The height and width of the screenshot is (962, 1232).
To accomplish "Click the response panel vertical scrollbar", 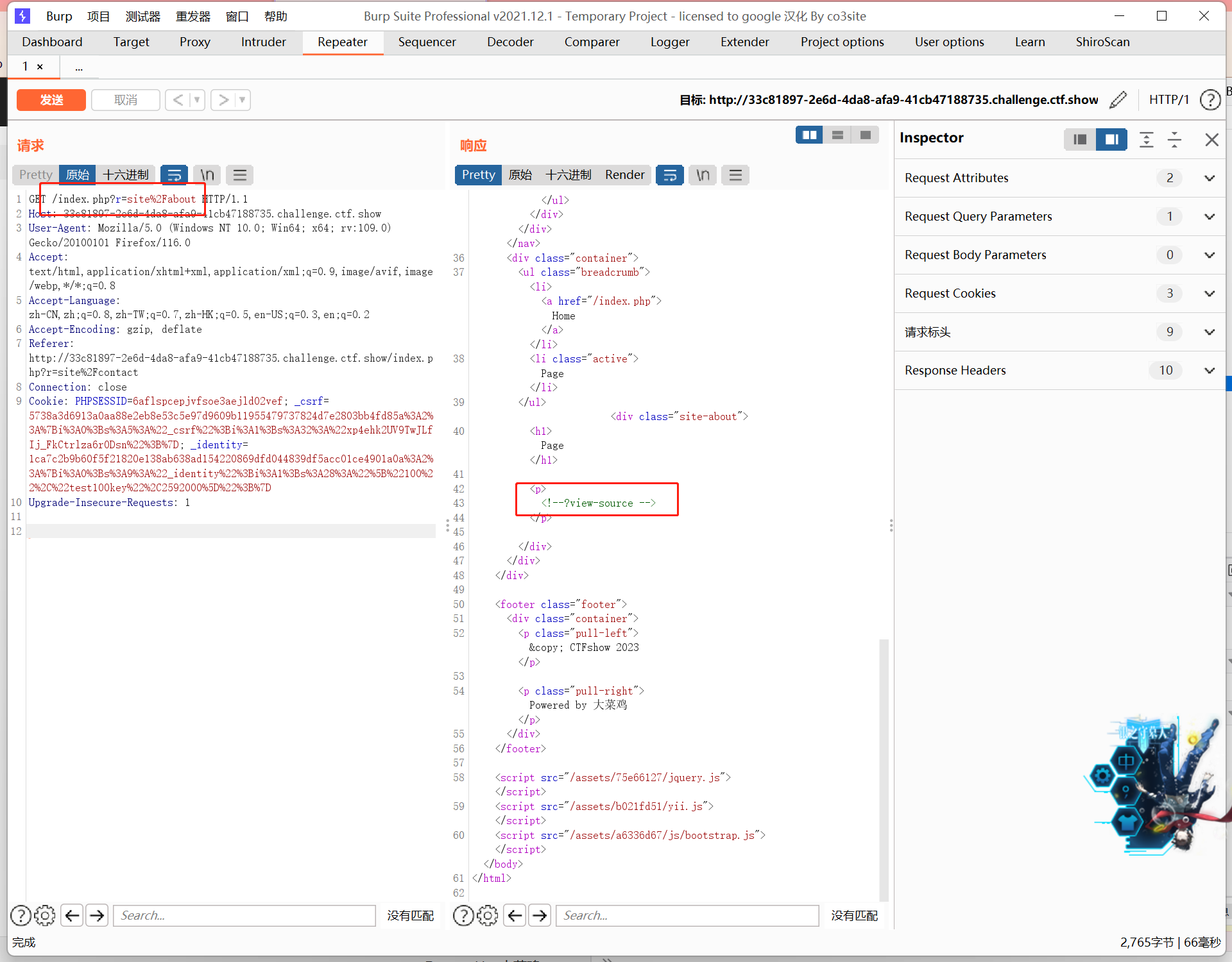I will click(x=884, y=770).
